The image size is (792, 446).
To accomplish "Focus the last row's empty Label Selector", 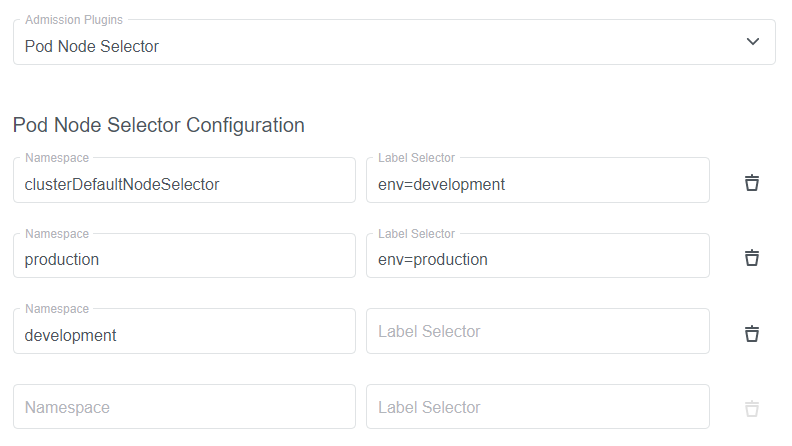I will 537,407.
